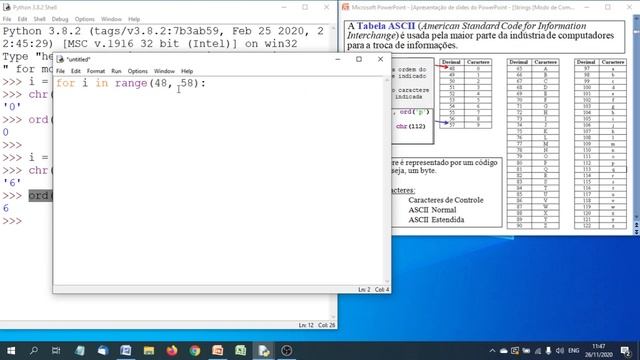Click Ln: 12 in the Shell status bar

pos(306,325)
